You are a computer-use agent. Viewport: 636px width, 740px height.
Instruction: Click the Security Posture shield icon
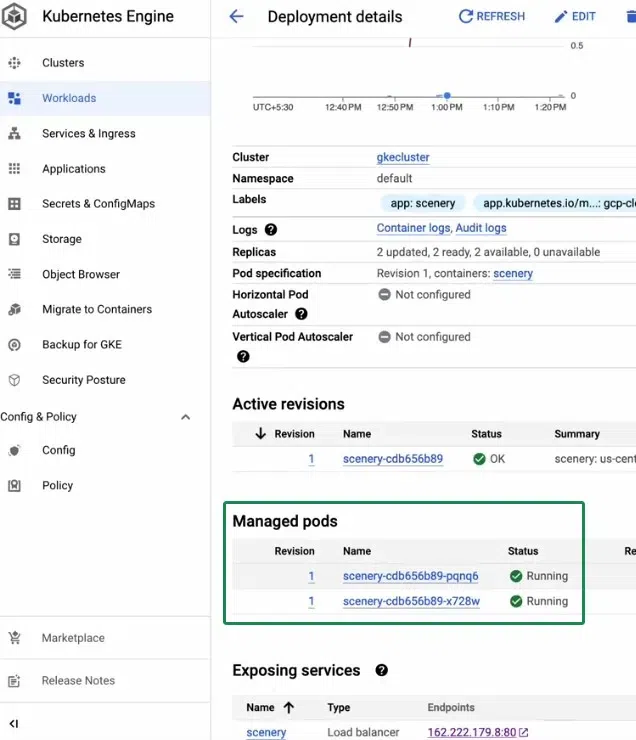(14, 380)
